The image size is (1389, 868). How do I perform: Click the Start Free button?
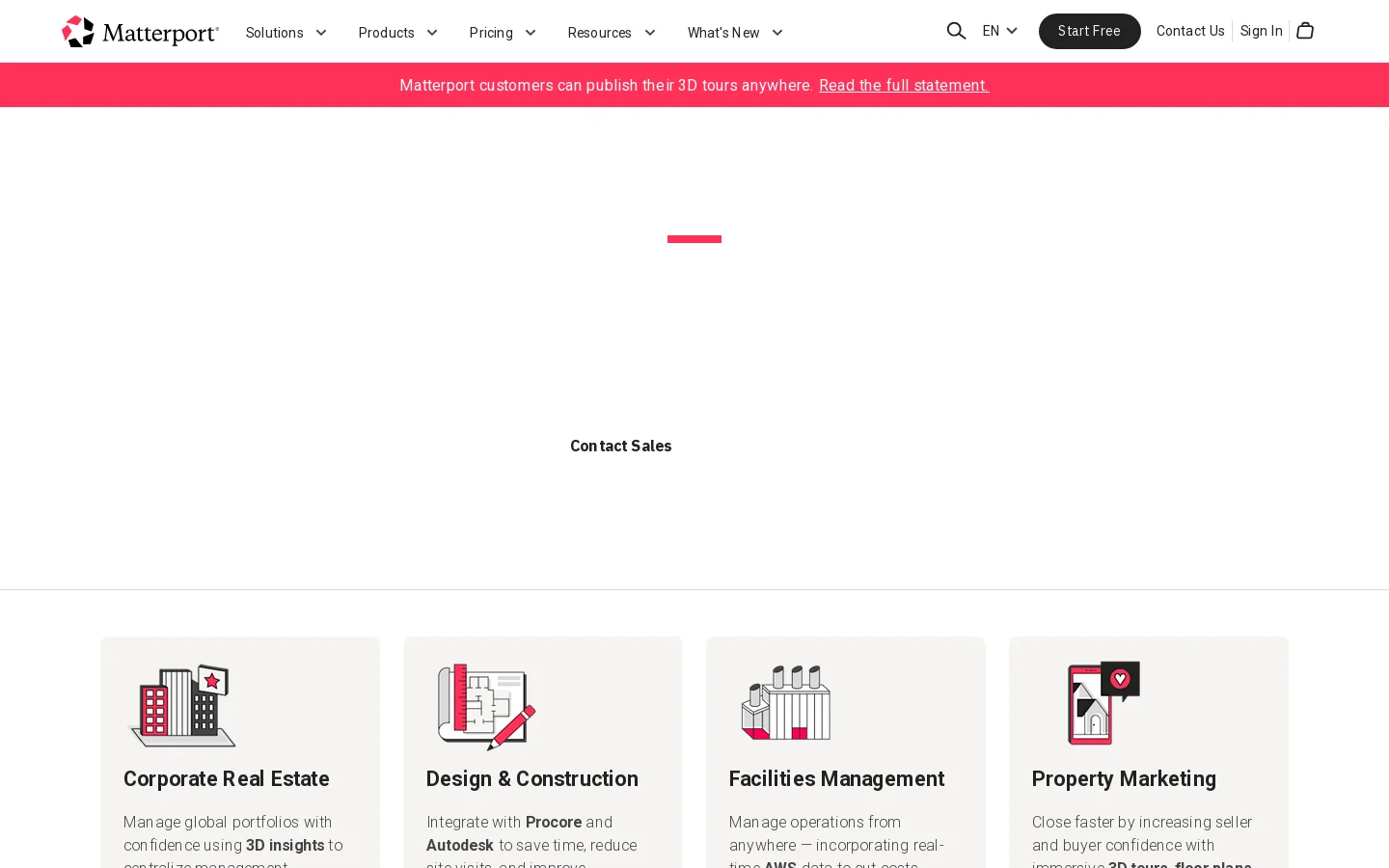pos(1090,31)
